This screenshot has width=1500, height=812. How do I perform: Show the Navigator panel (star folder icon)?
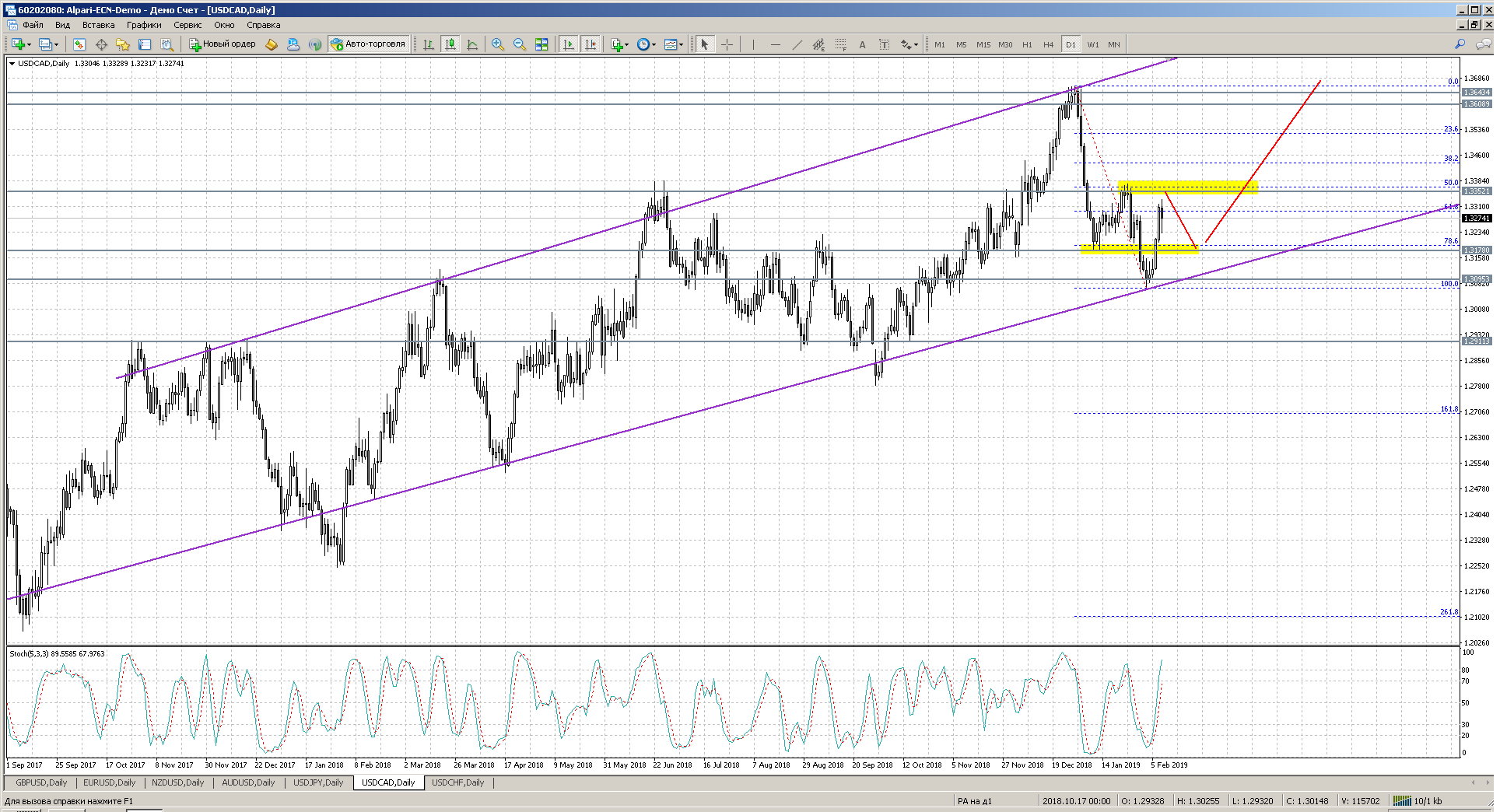pyautogui.click(x=123, y=44)
